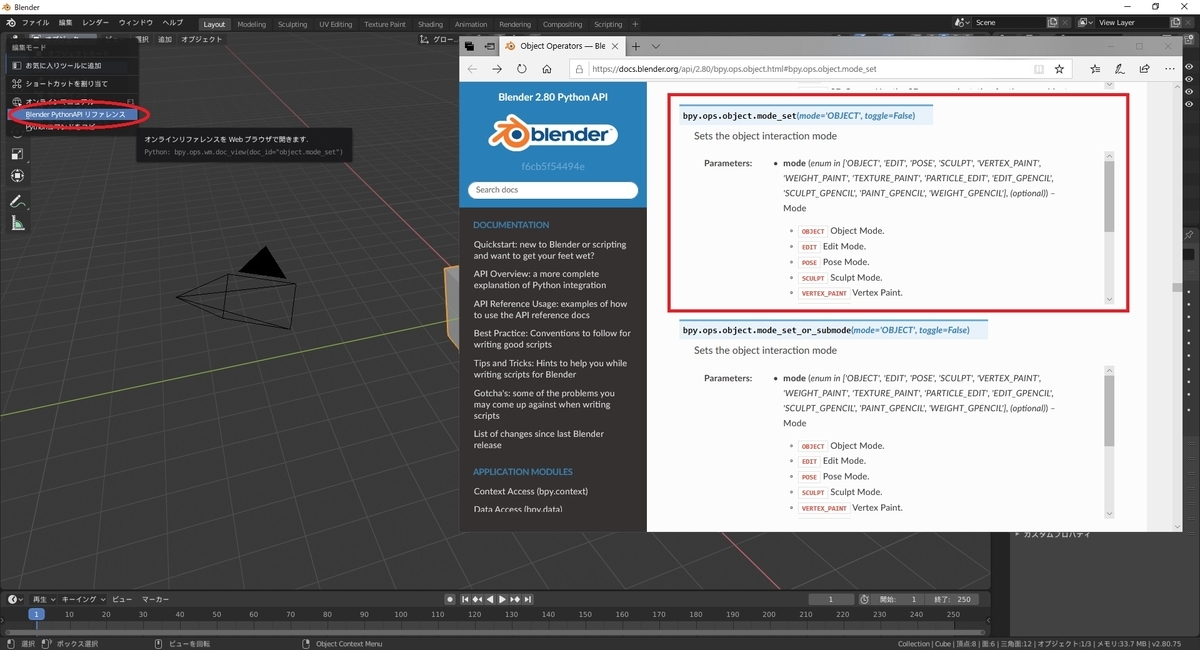Open the オブジェクト menu in viewport header
Viewport: 1200px width, 650px height.
[x=202, y=39]
